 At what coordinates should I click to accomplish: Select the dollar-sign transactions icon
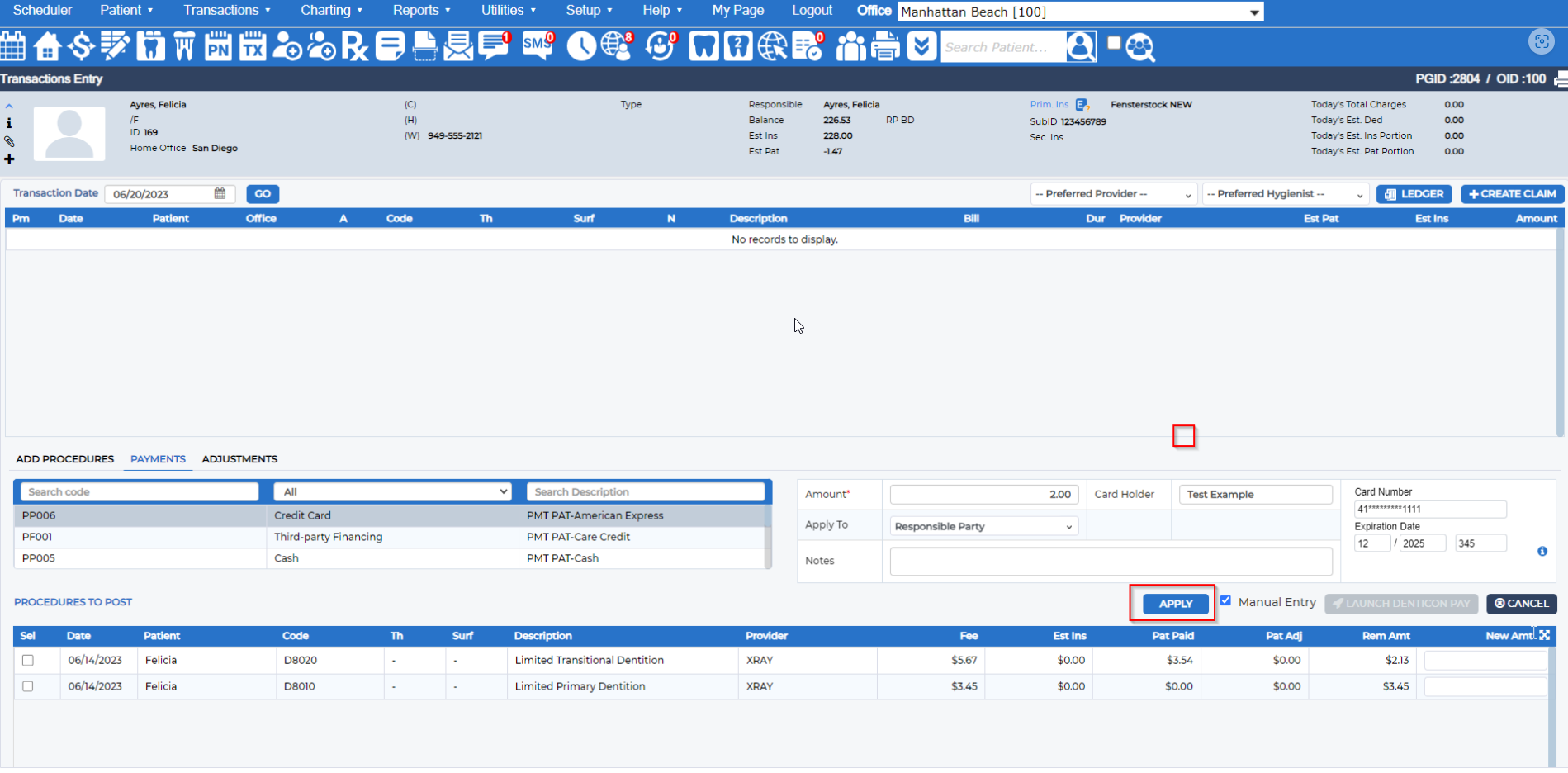(81, 46)
